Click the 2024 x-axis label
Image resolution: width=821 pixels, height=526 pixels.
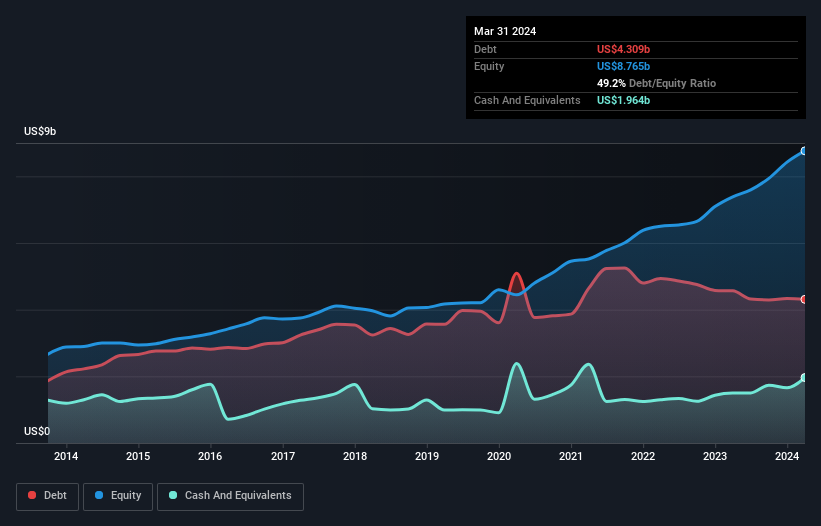787,456
